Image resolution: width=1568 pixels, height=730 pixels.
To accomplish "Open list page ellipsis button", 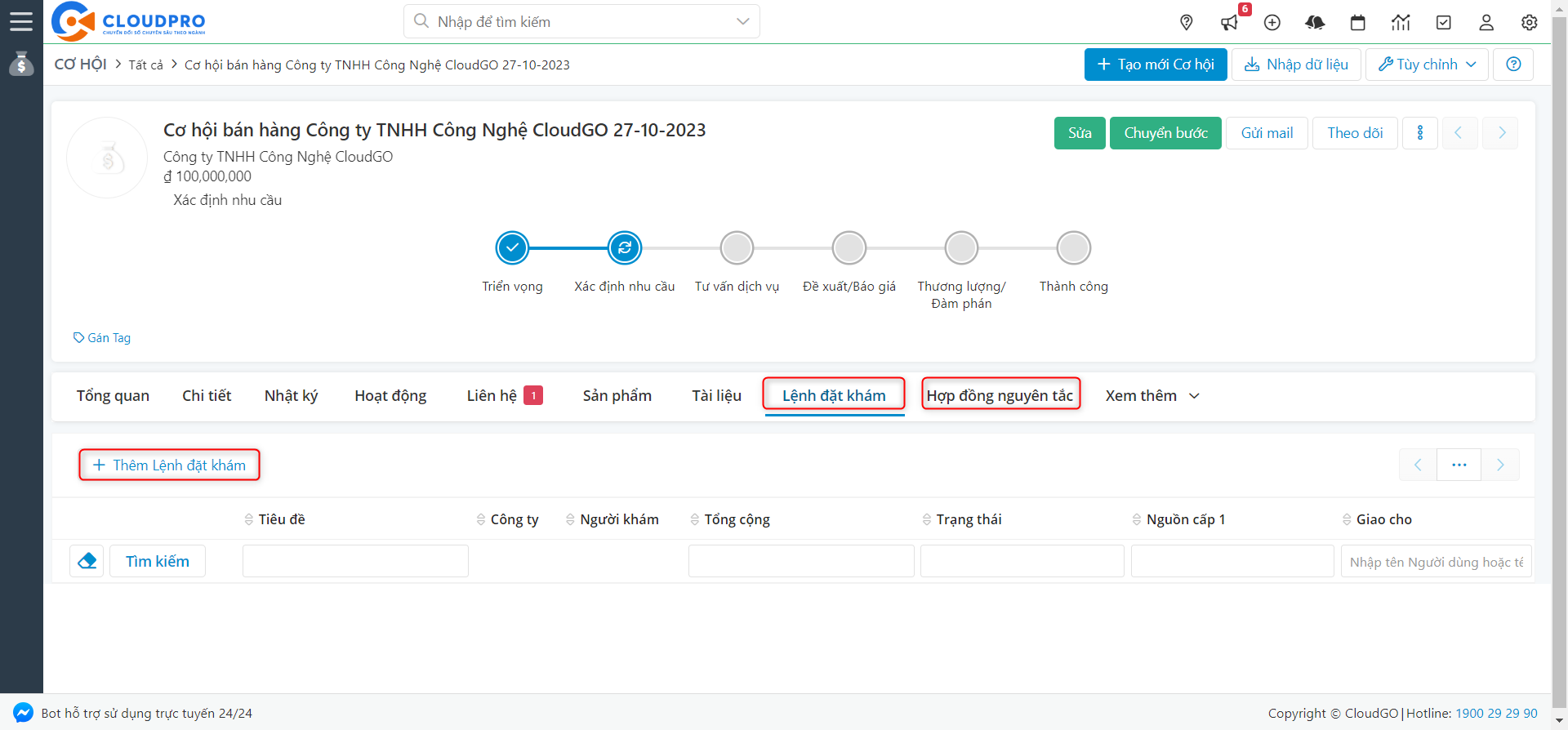I will tap(1459, 465).
